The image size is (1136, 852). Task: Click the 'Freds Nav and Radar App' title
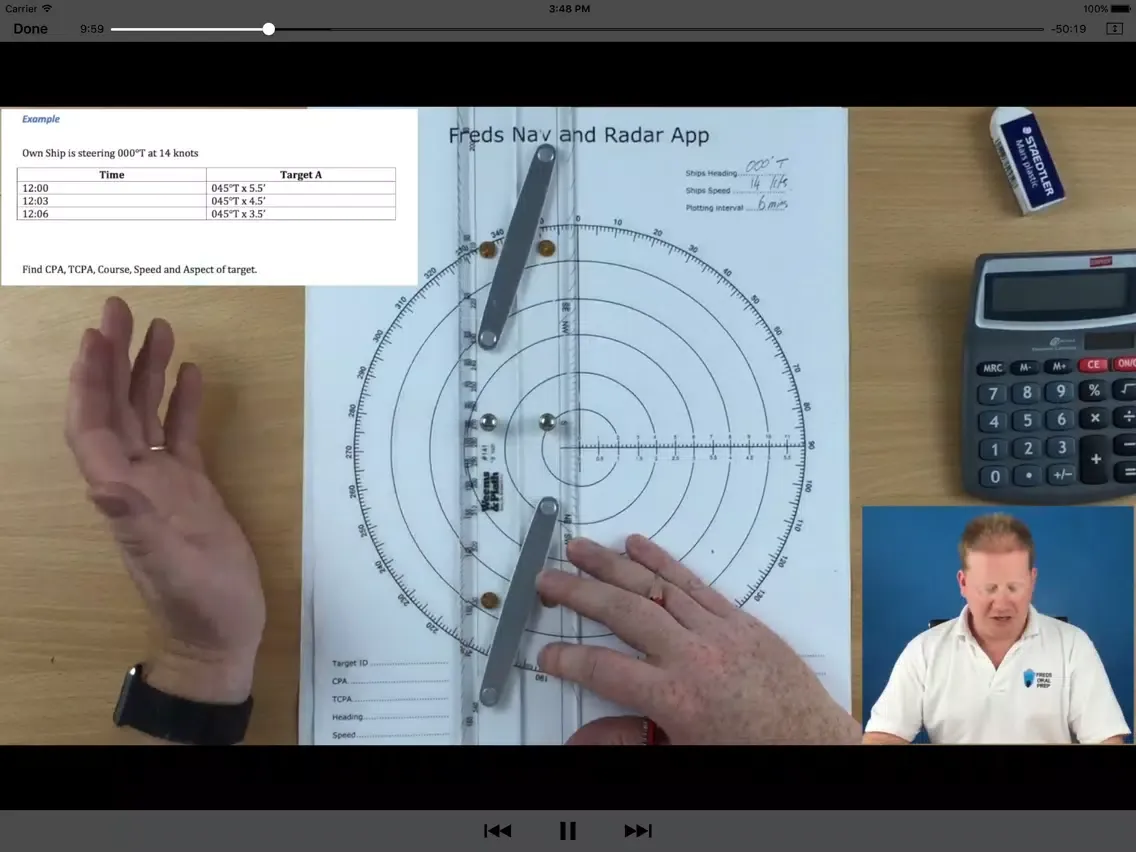coord(579,135)
